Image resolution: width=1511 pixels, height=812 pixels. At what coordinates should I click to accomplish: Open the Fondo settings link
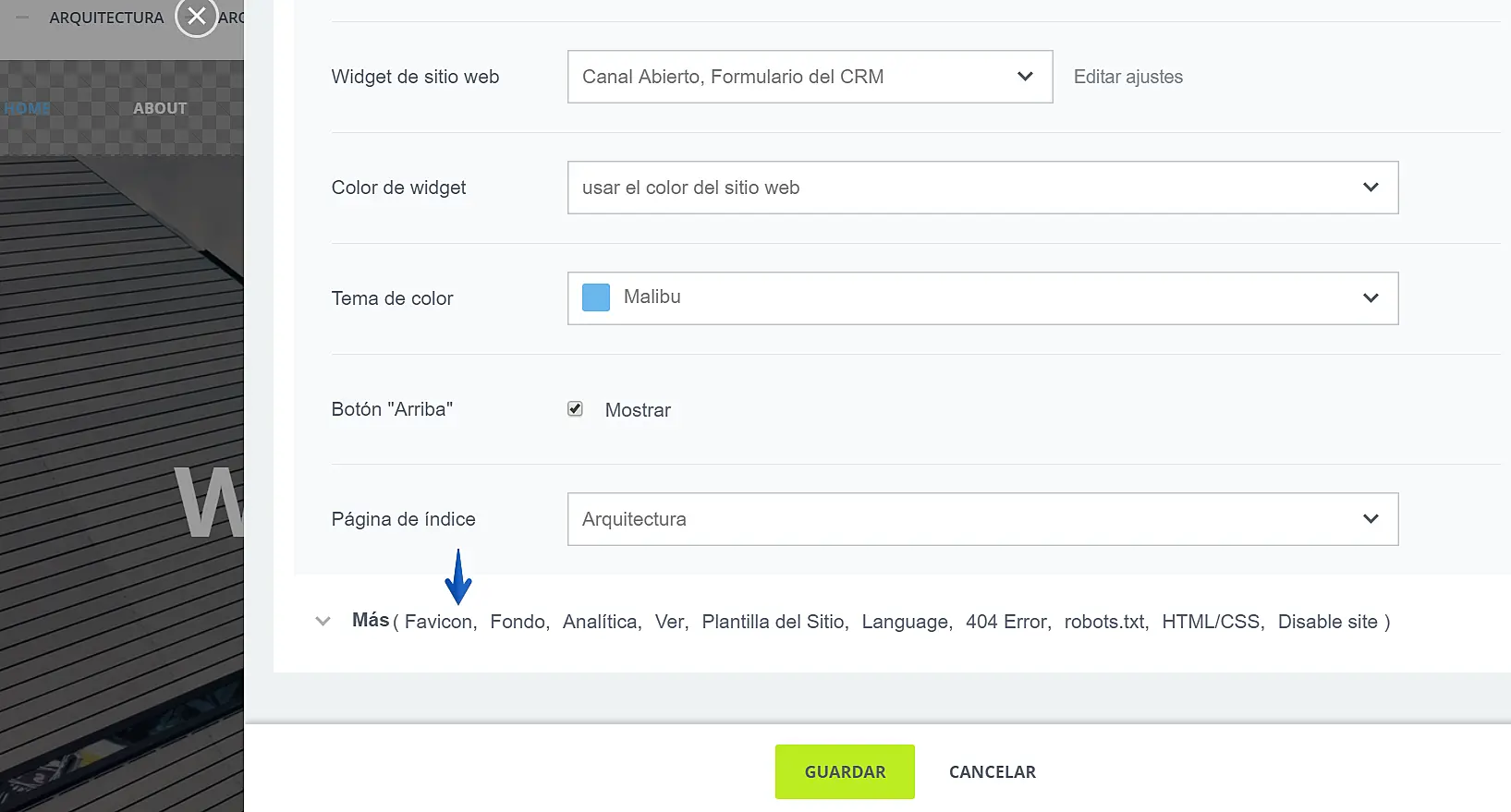518,623
